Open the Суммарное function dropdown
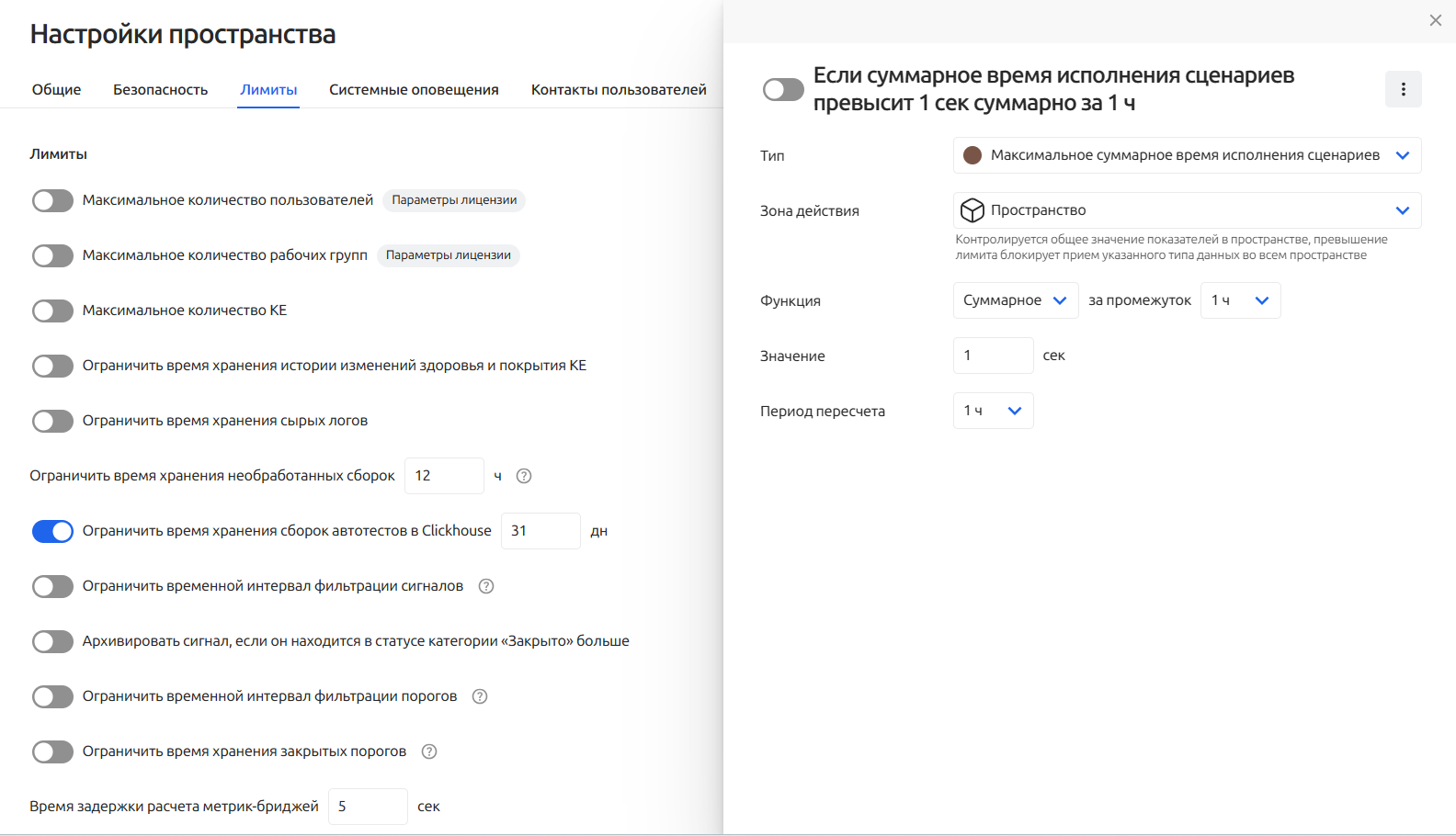The height and width of the screenshot is (836, 1456). [1016, 300]
